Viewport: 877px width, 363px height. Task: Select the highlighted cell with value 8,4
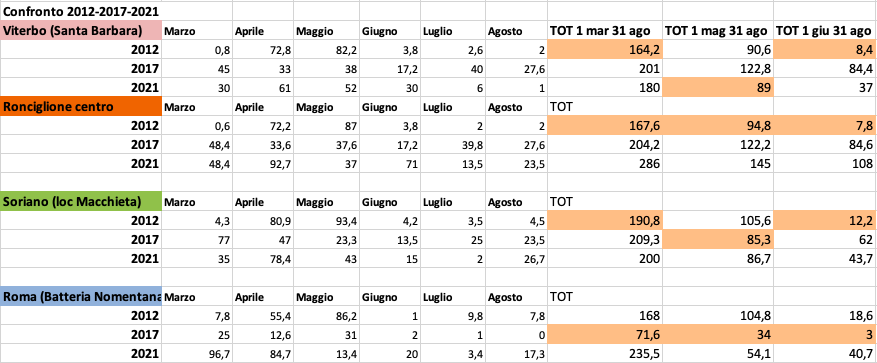pos(826,50)
